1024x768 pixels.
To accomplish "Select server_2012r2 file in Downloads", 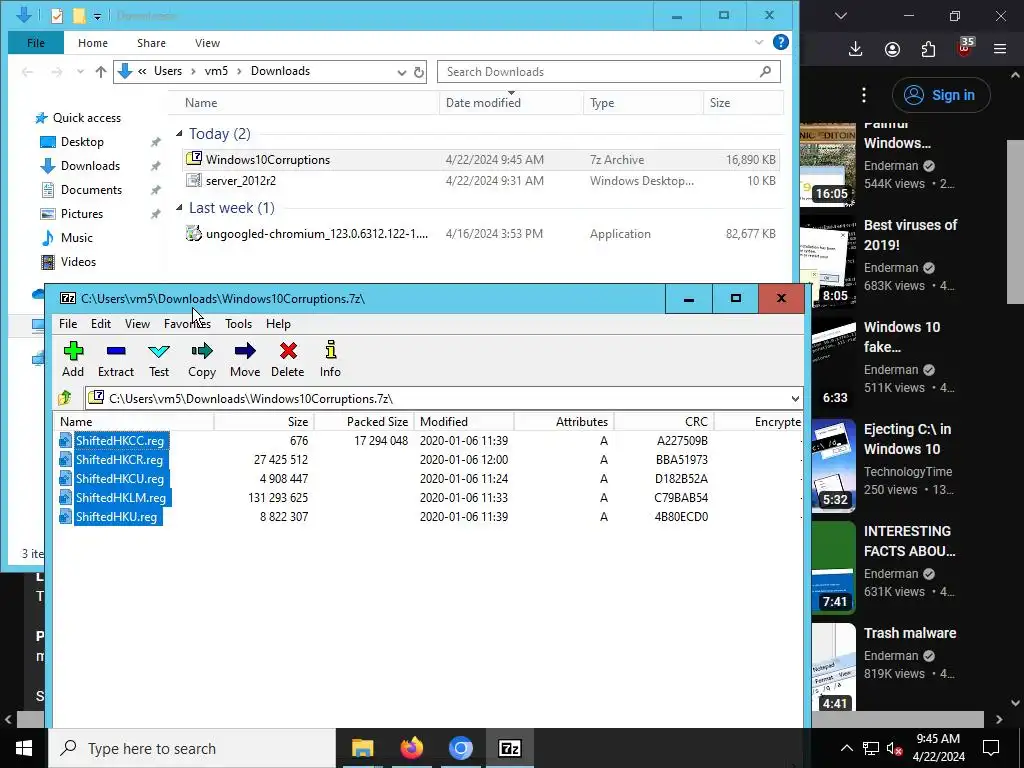I will 240,181.
